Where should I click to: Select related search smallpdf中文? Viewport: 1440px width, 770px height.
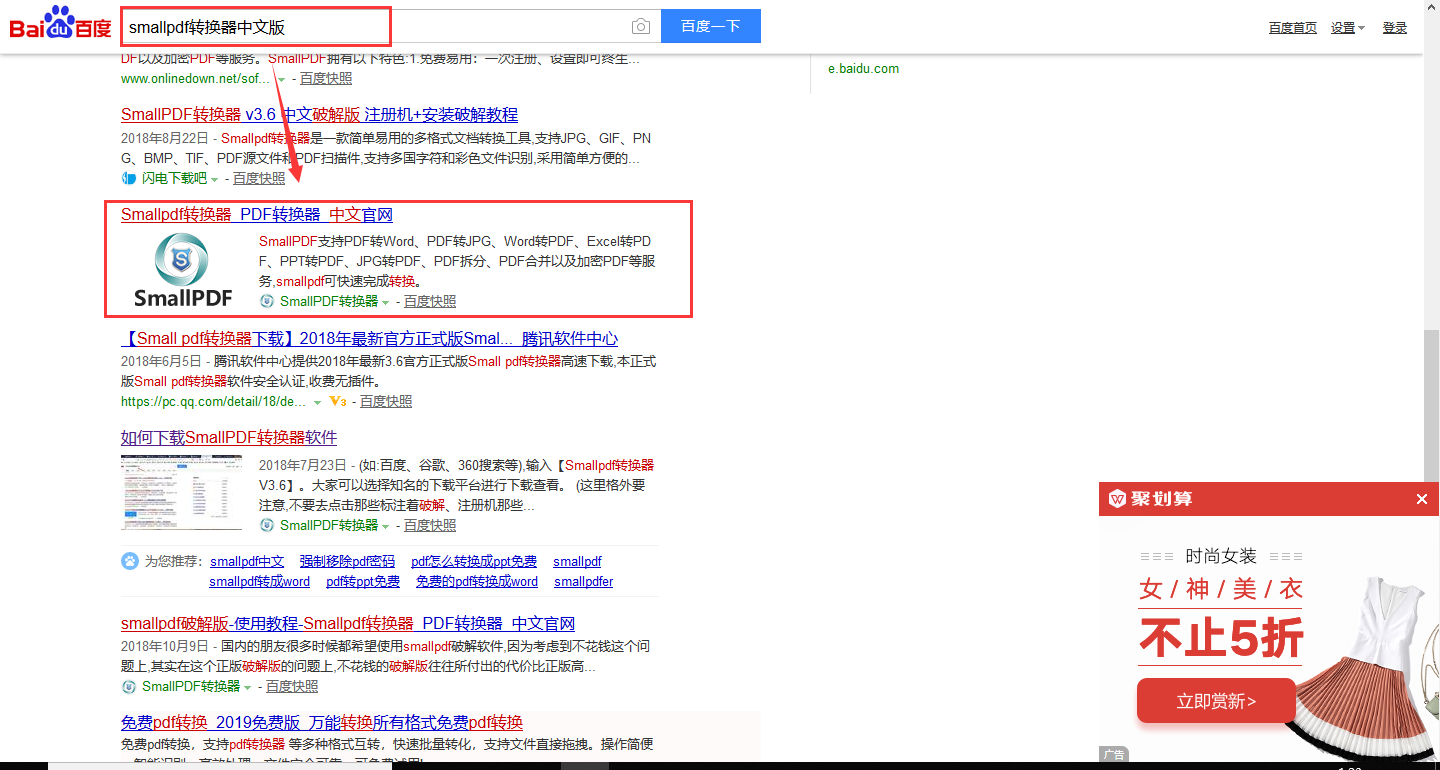[x=247, y=562]
